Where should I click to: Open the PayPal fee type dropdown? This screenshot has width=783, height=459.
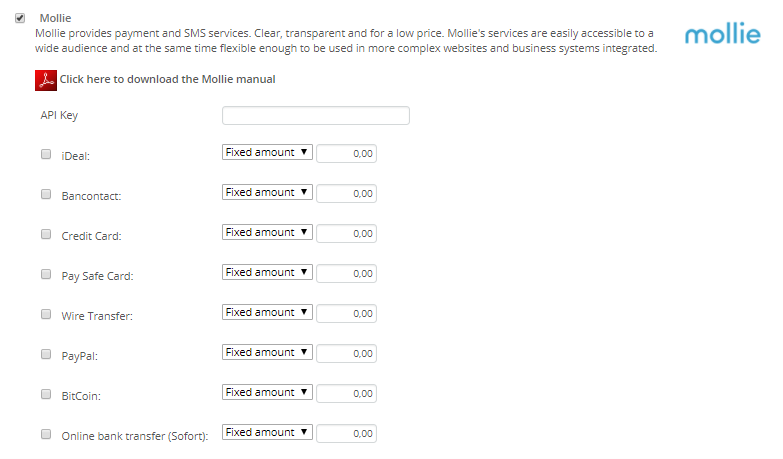coord(267,353)
